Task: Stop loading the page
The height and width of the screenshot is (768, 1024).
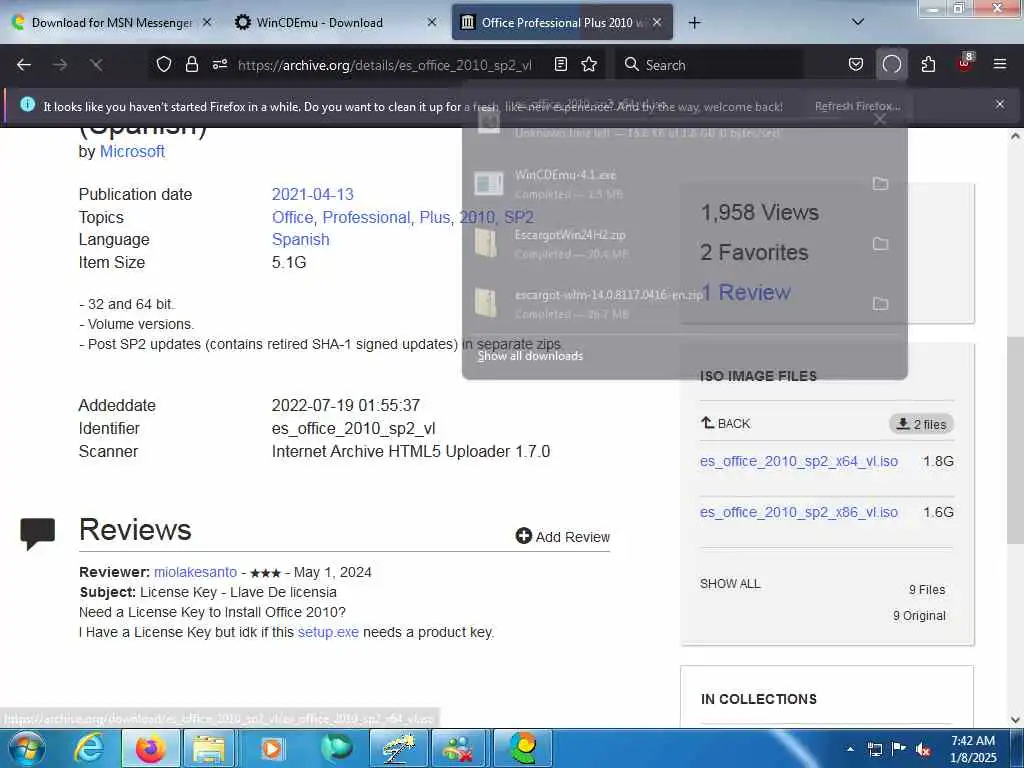Action: 96,65
